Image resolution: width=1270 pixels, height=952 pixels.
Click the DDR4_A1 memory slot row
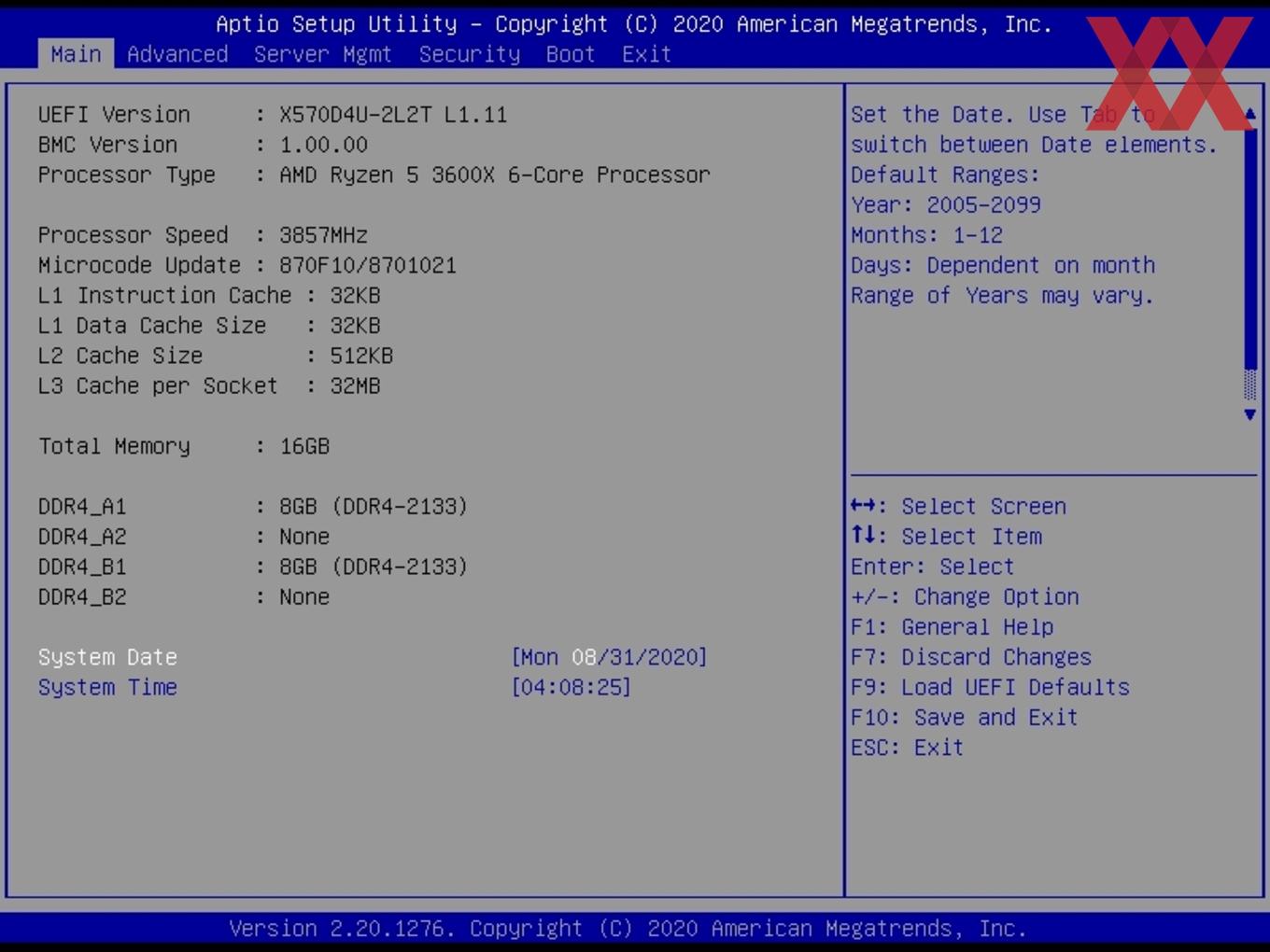(x=253, y=506)
